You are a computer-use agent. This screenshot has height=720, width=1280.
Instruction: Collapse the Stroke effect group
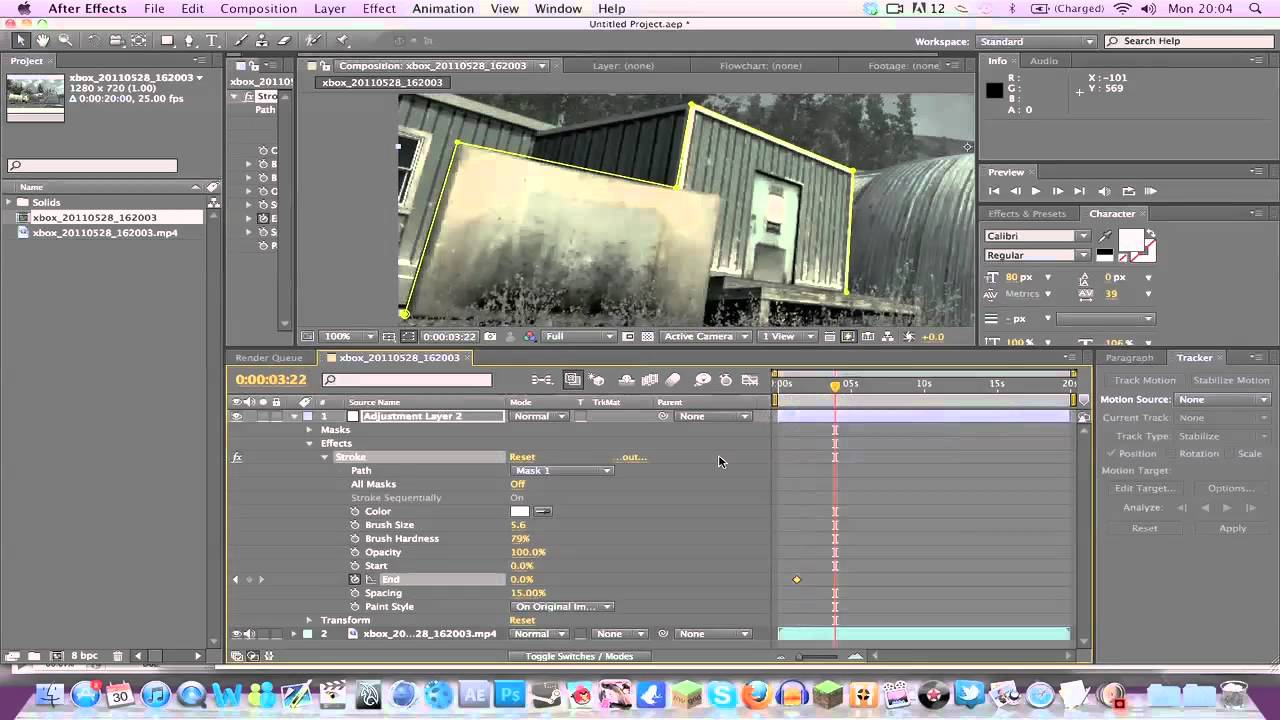pos(324,457)
